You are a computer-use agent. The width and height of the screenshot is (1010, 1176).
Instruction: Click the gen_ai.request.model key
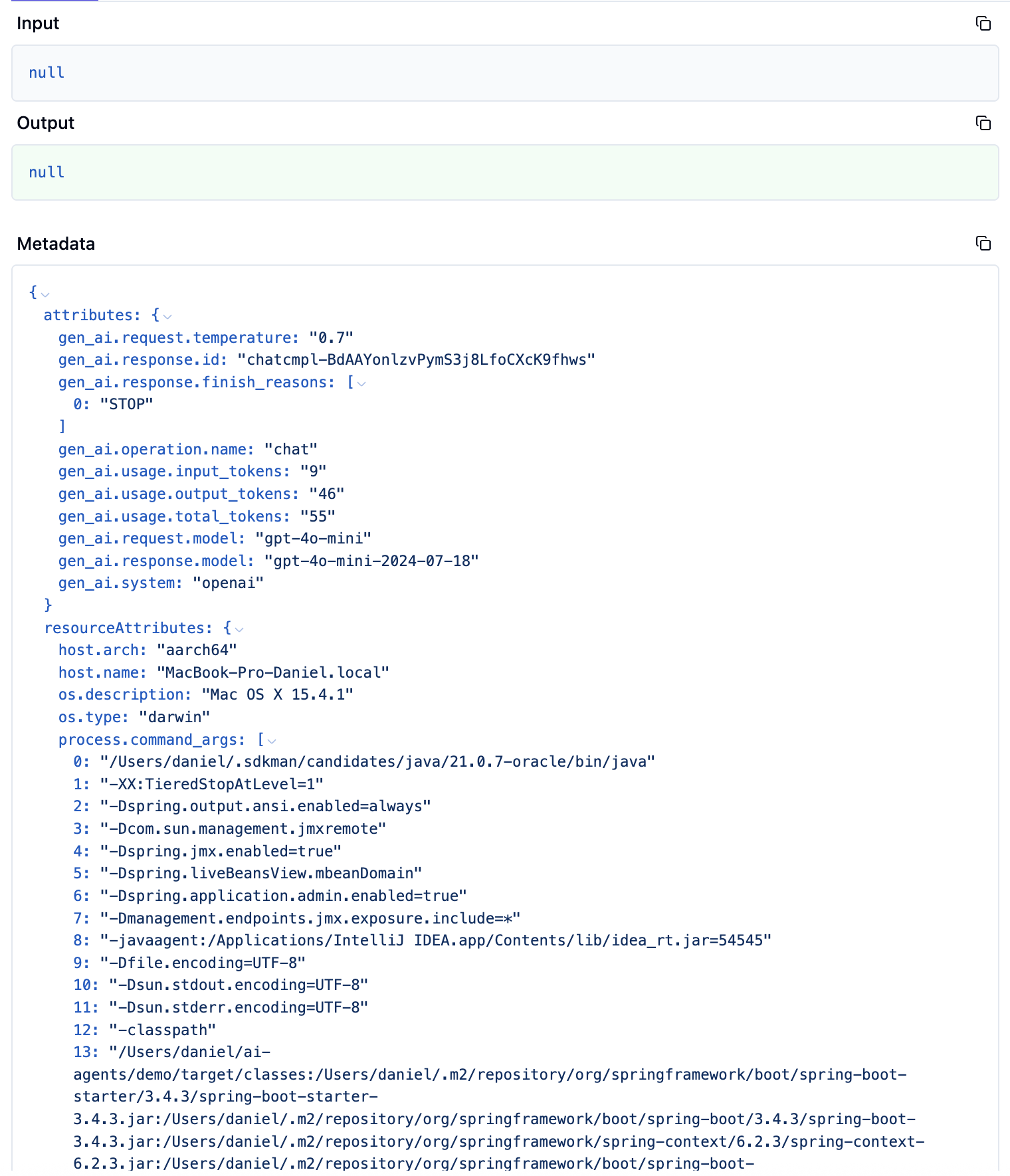pyautogui.click(x=151, y=538)
